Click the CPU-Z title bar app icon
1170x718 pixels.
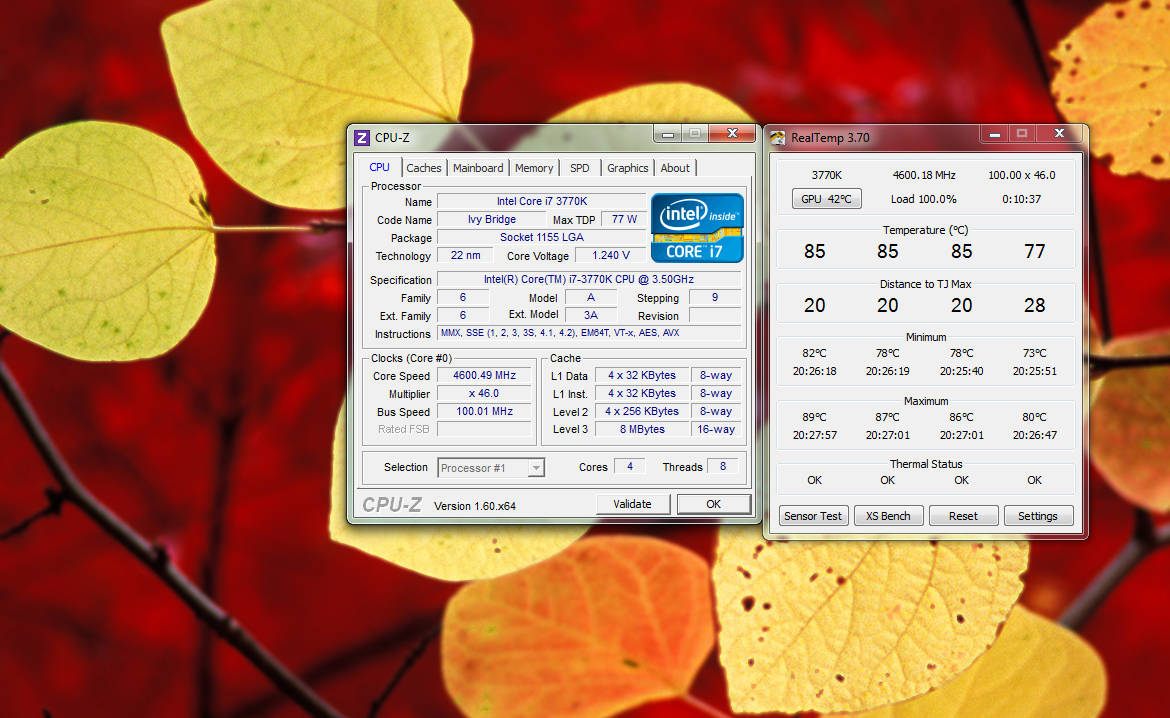tap(362, 137)
